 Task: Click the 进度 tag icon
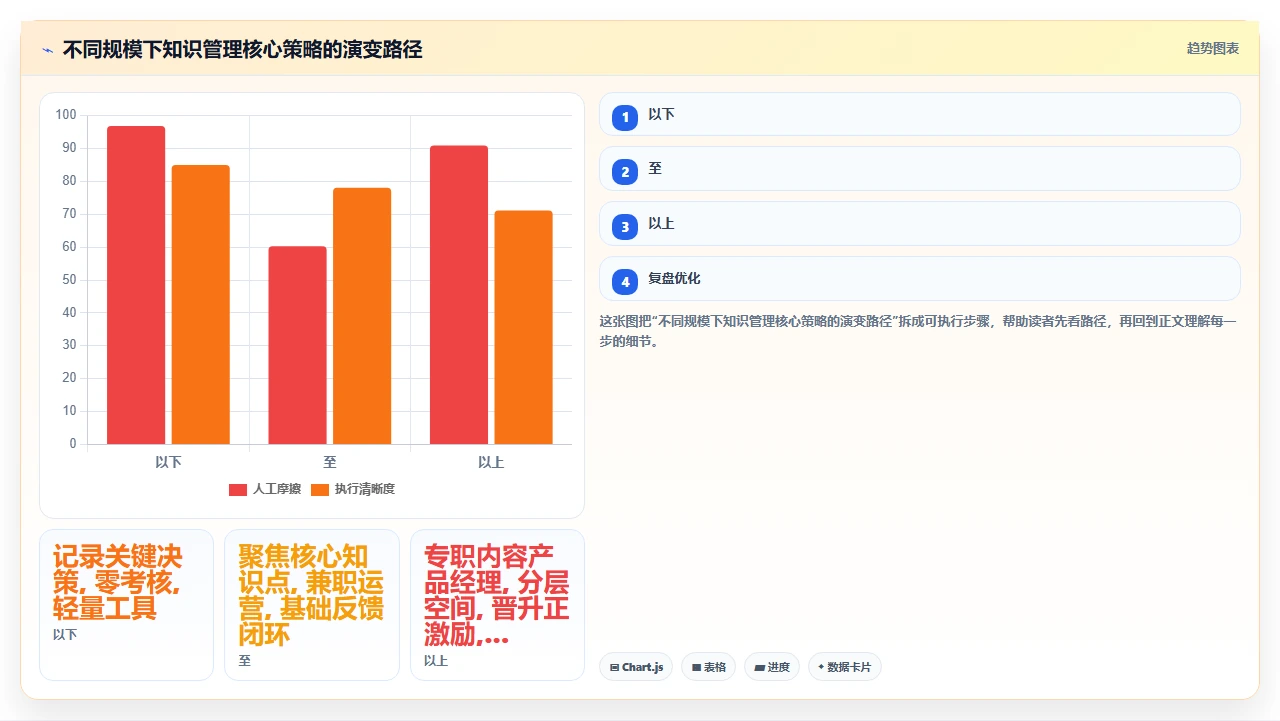(x=759, y=667)
